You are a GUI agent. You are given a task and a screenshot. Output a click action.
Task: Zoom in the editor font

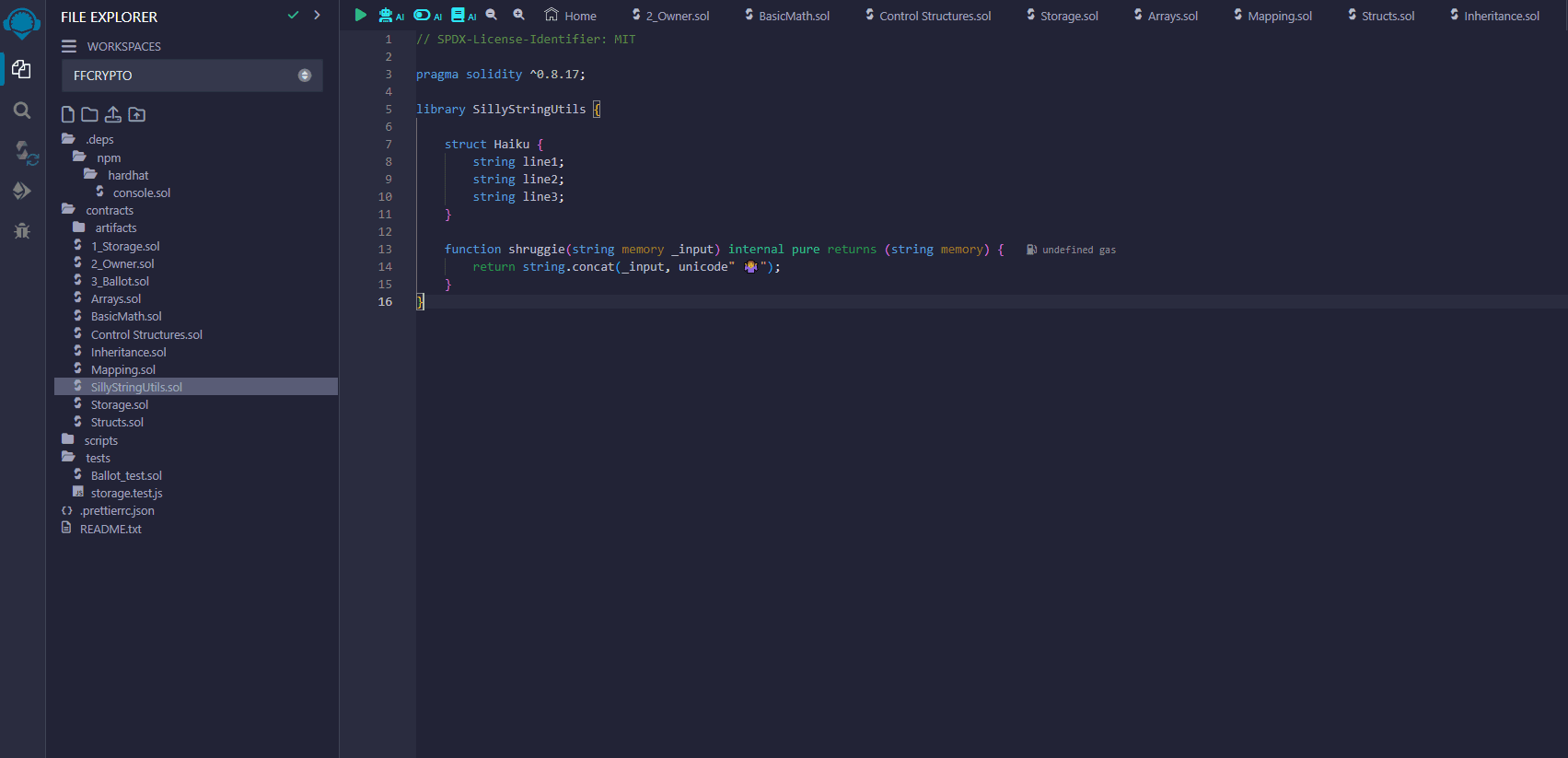click(519, 15)
